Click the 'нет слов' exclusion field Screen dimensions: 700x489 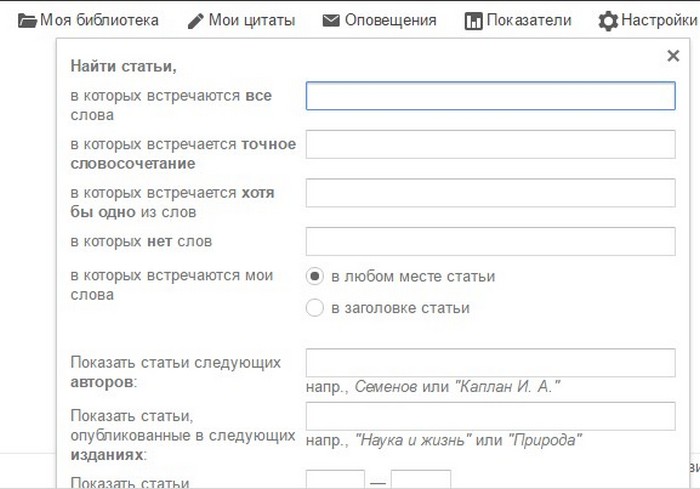(x=490, y=241)
